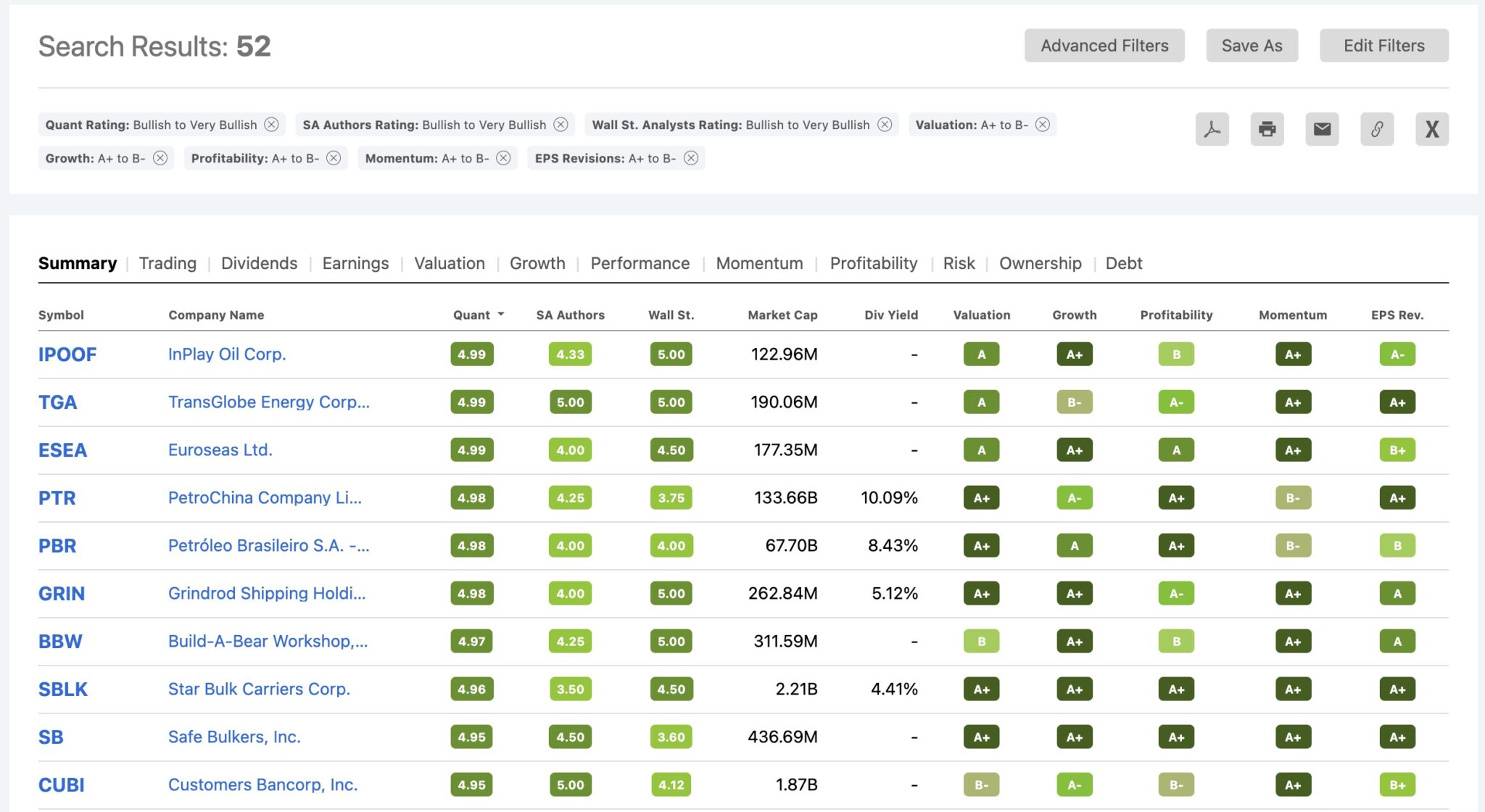
Task: Remove the Quant Rating filter chip
Action: [271, 125]
